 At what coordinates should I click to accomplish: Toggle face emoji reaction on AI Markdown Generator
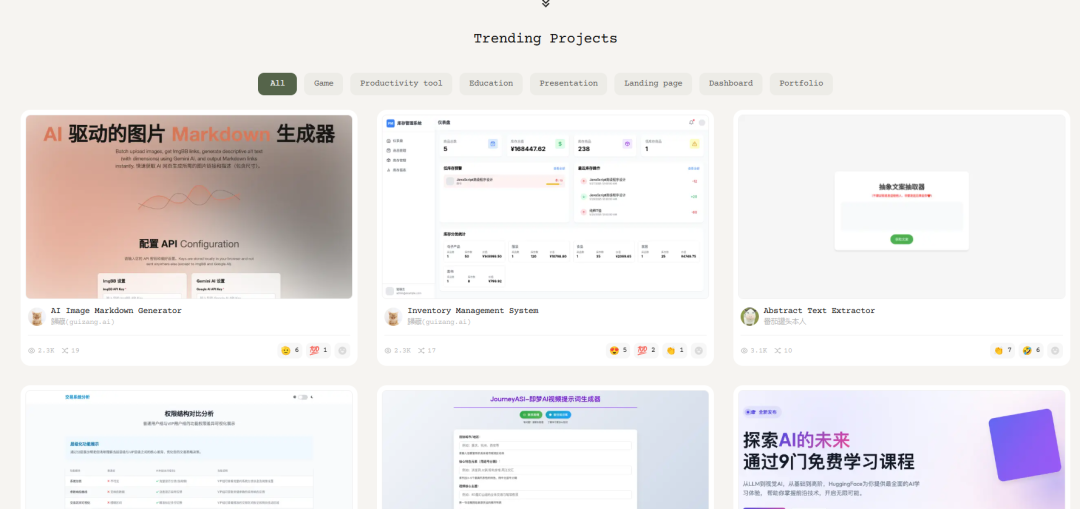(290, 351)
